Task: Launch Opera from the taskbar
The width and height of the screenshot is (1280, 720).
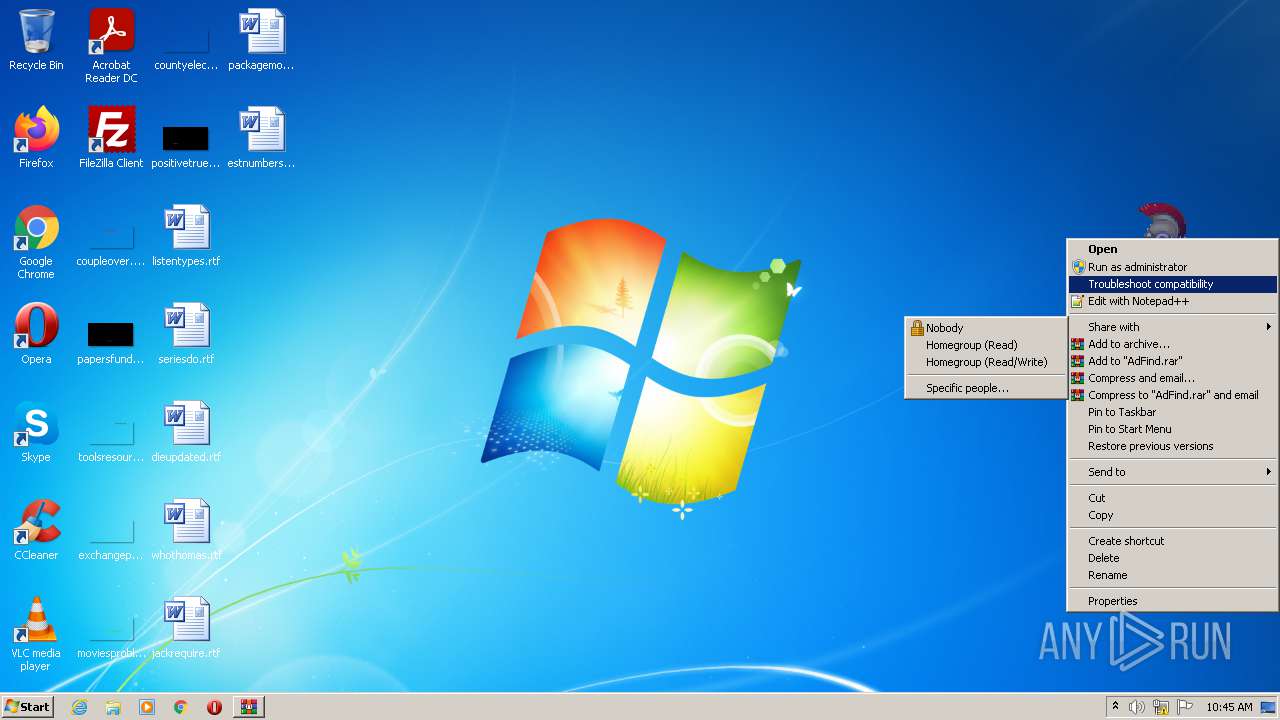Action: coord(214,707)
